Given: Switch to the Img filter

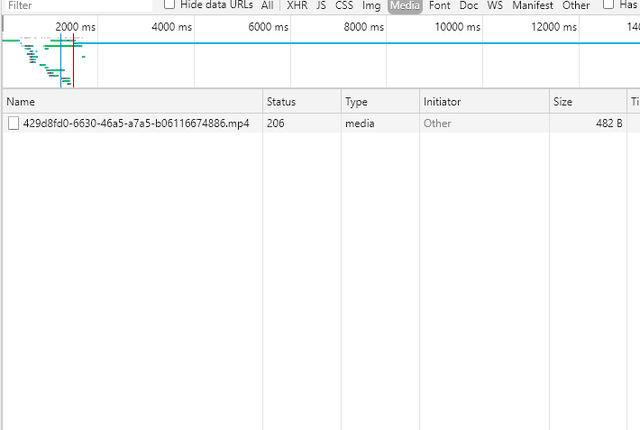Looking at the screenshot, I should (371, 5).
